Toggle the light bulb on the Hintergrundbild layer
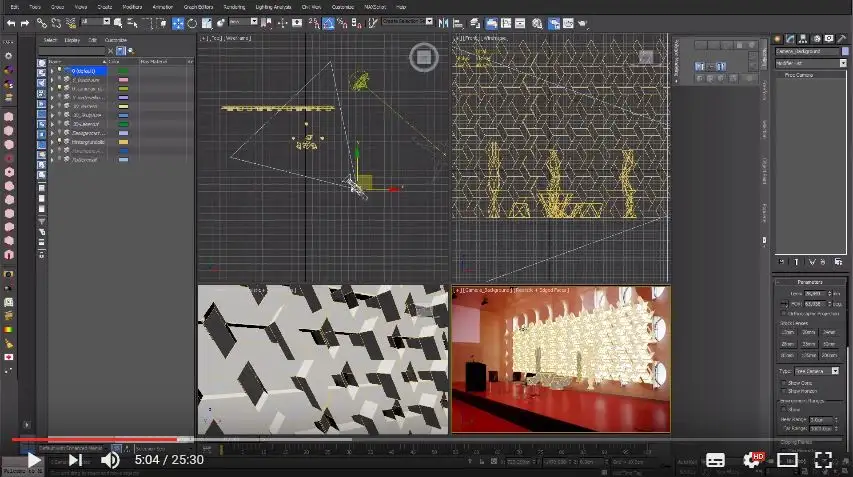This screenshot has width=853, height=477. [60, 141]
